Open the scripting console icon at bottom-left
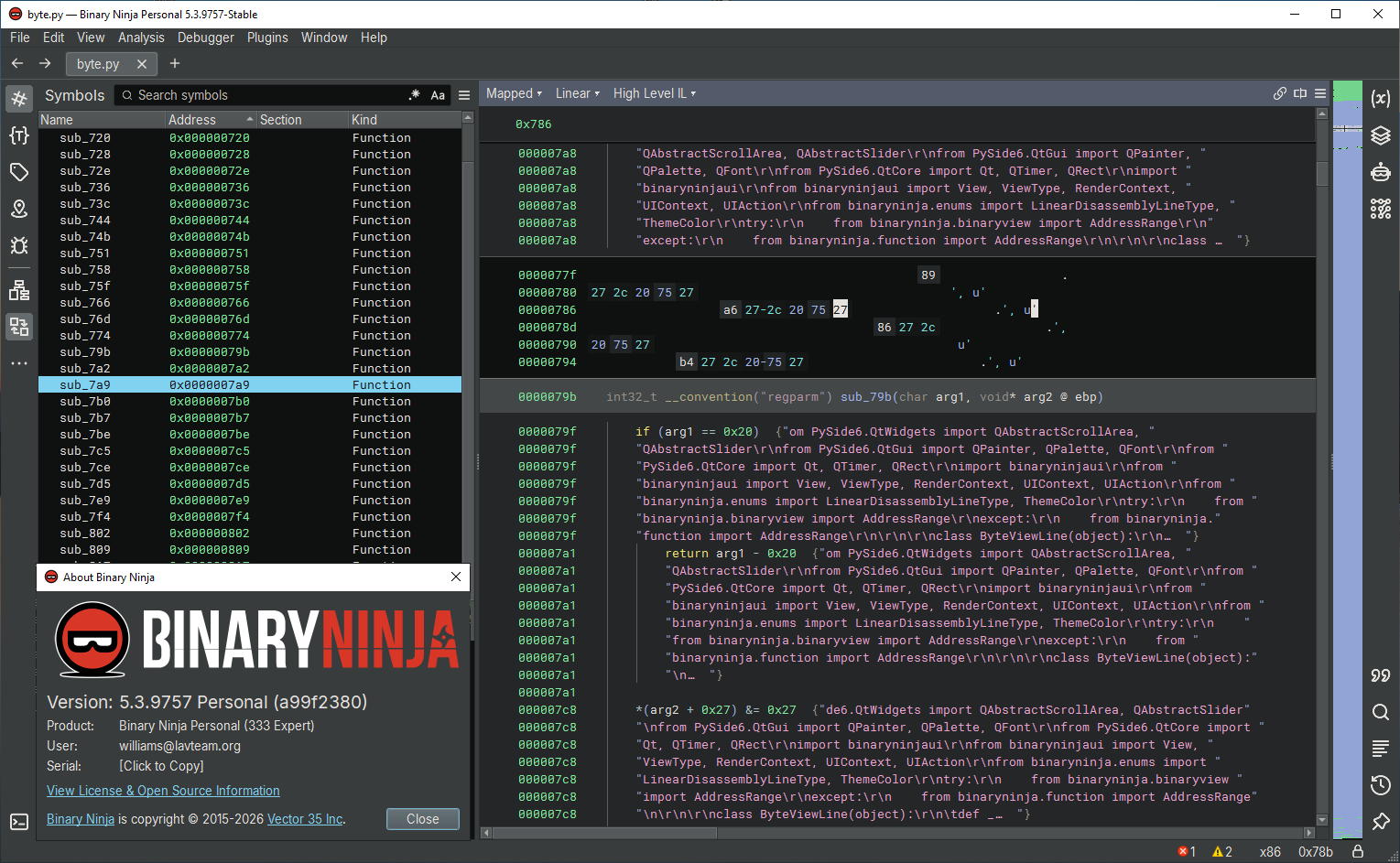Screen dimensions: 1400x863 pos(19,822)
